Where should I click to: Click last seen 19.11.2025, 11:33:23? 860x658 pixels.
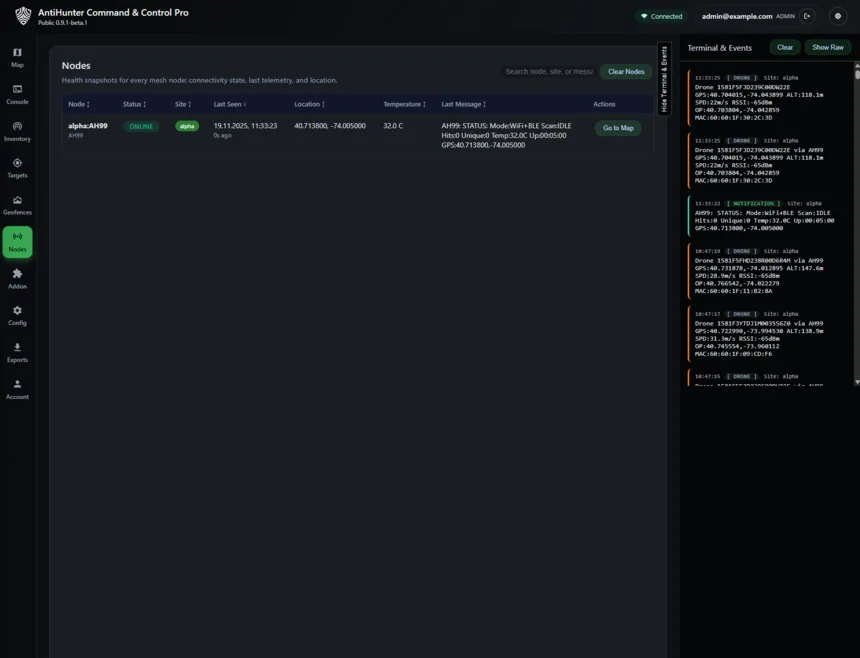(x=245, y=126)
